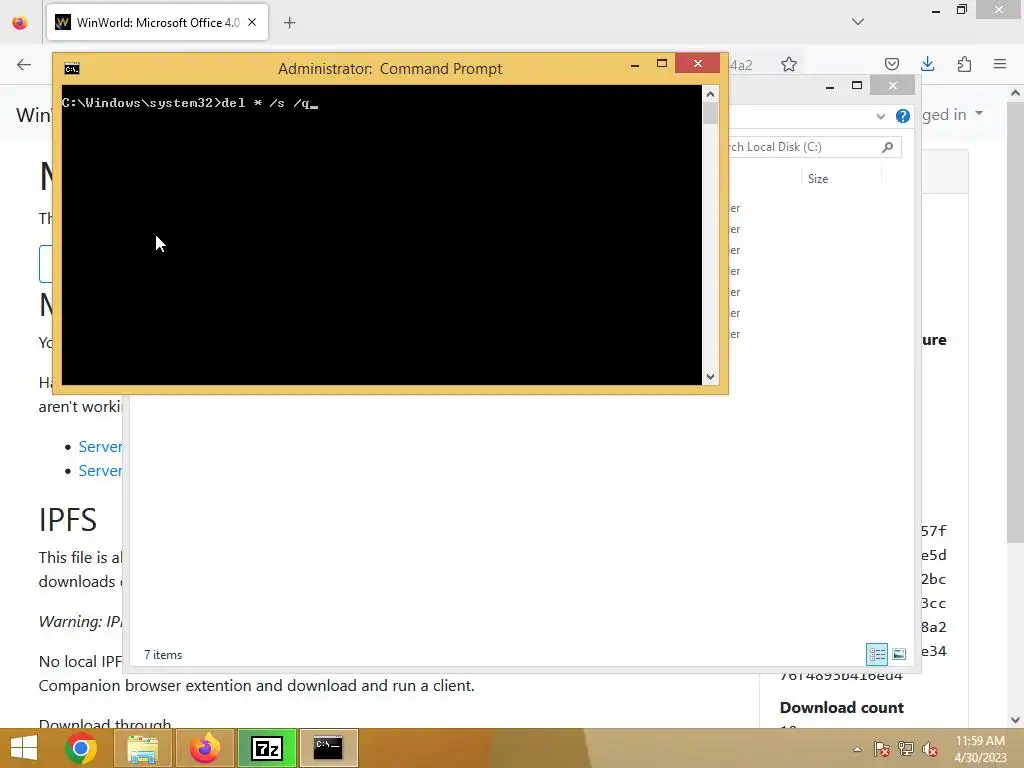The height and width of the screenshot is (768, 1024).
Task: Switch File Explorer to large icons view
Action: coord(899,654)
